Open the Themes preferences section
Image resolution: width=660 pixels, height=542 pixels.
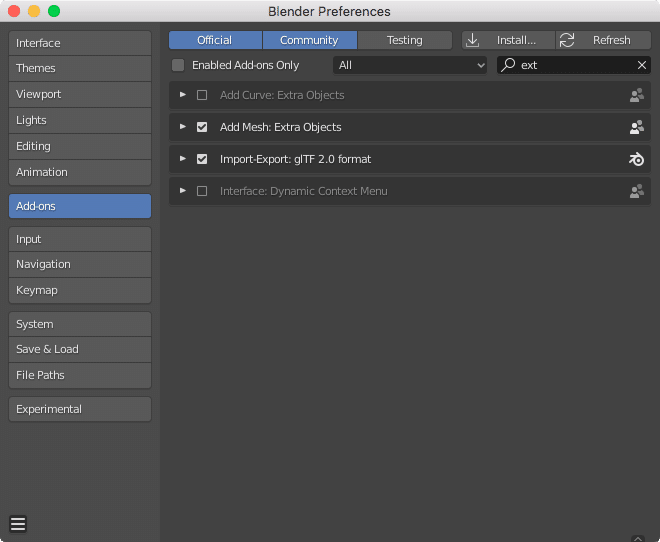click(80, 68)
